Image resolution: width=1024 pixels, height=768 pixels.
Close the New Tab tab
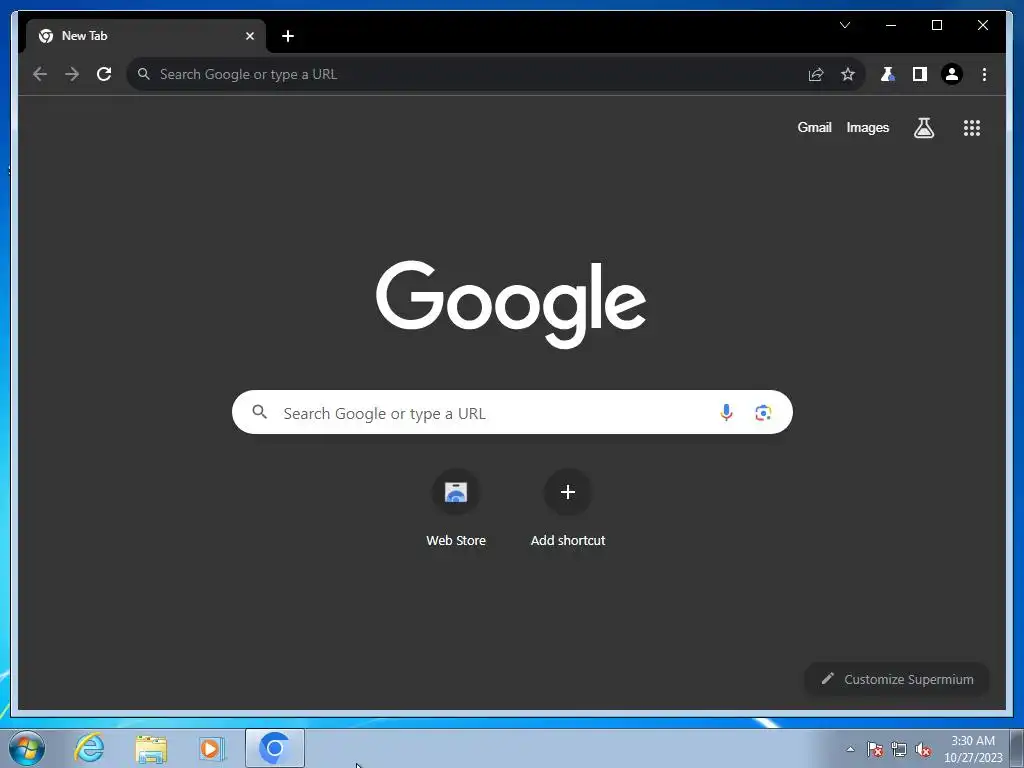tap(249, 36)
